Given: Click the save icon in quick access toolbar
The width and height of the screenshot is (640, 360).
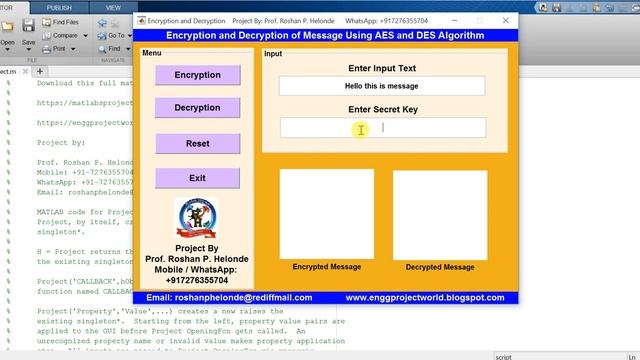Looking at the screenshot, I should pos(556,7).
